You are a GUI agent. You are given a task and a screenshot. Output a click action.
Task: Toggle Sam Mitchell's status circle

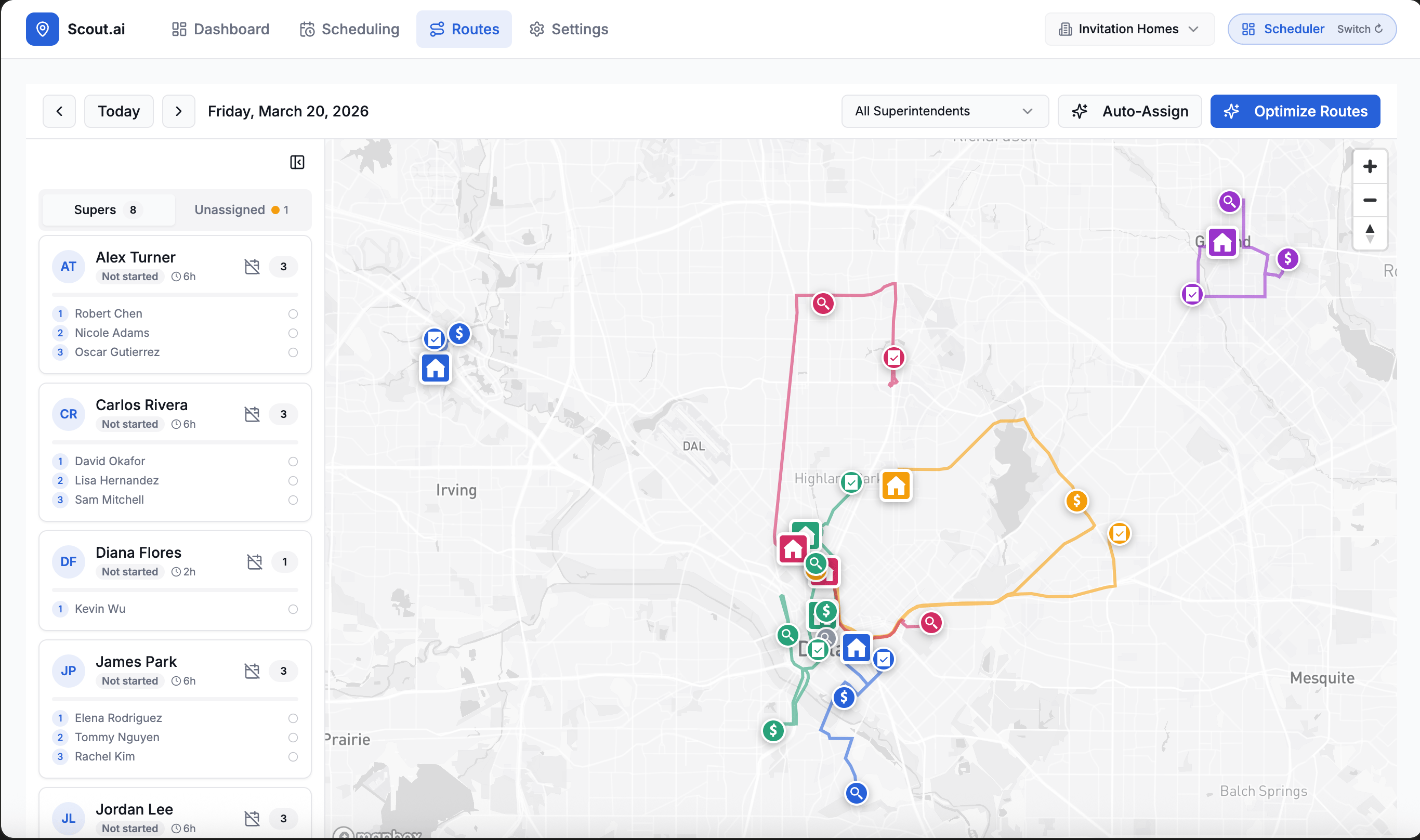pos(293,500)
